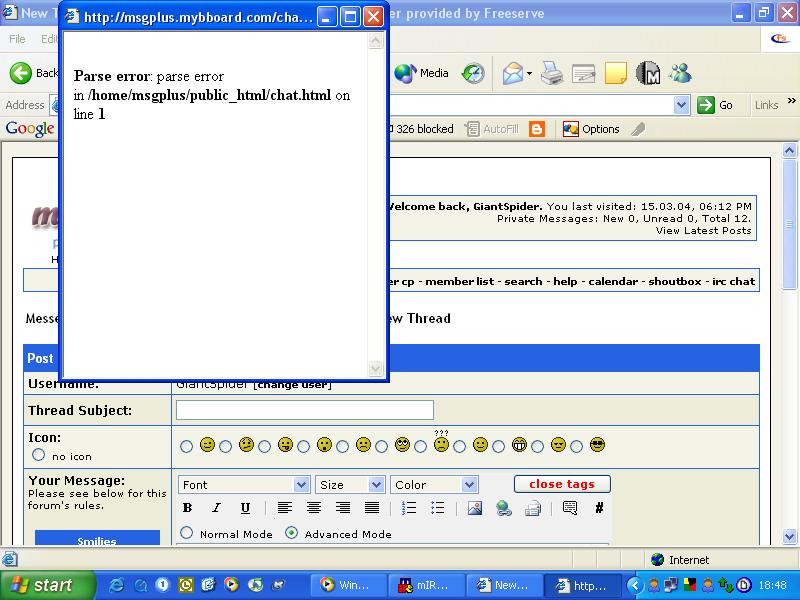Click the Bold formatting icon
Viewport: 800px width, 600px height.
pyautogui.click(x=187, y=508)
